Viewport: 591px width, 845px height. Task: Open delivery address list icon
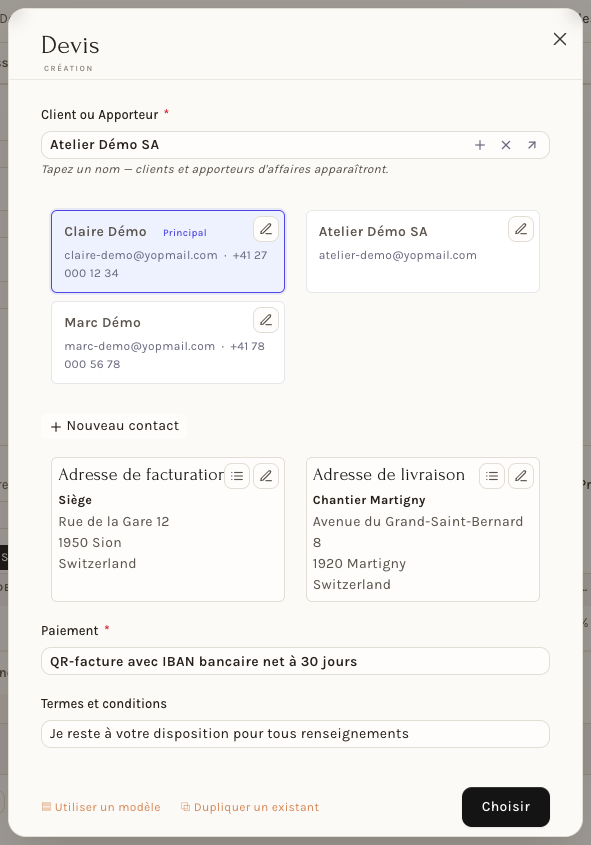[492, 476]
